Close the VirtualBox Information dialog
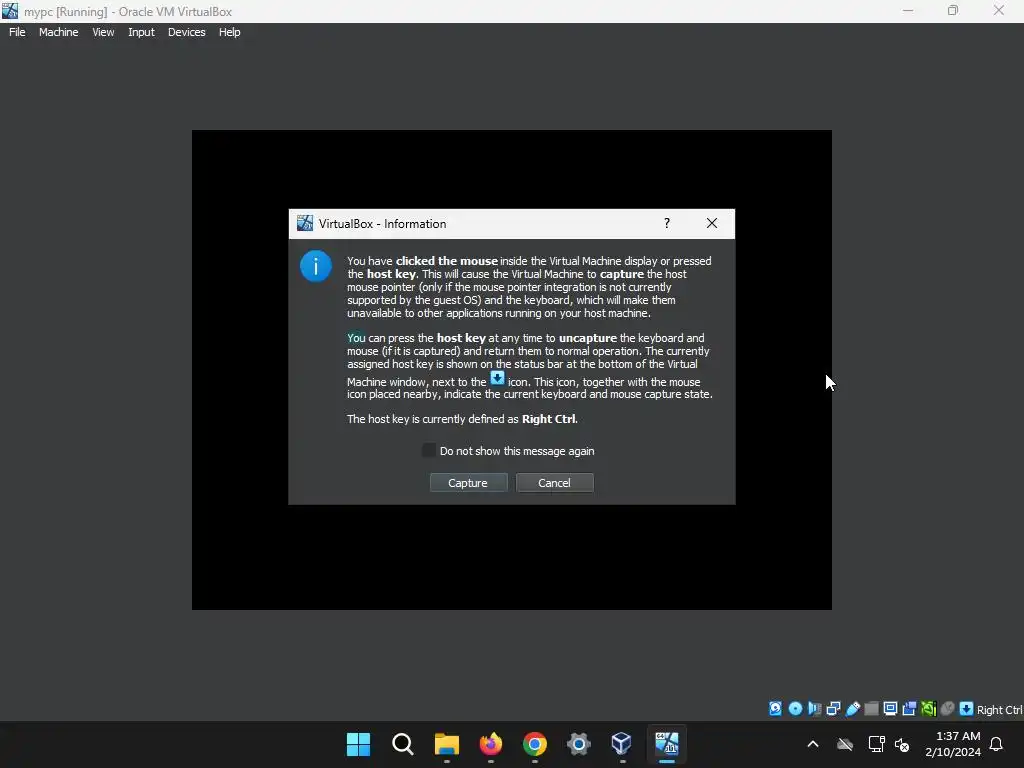The width and height of the screenshot is (1024, 768). pos(712,223)
